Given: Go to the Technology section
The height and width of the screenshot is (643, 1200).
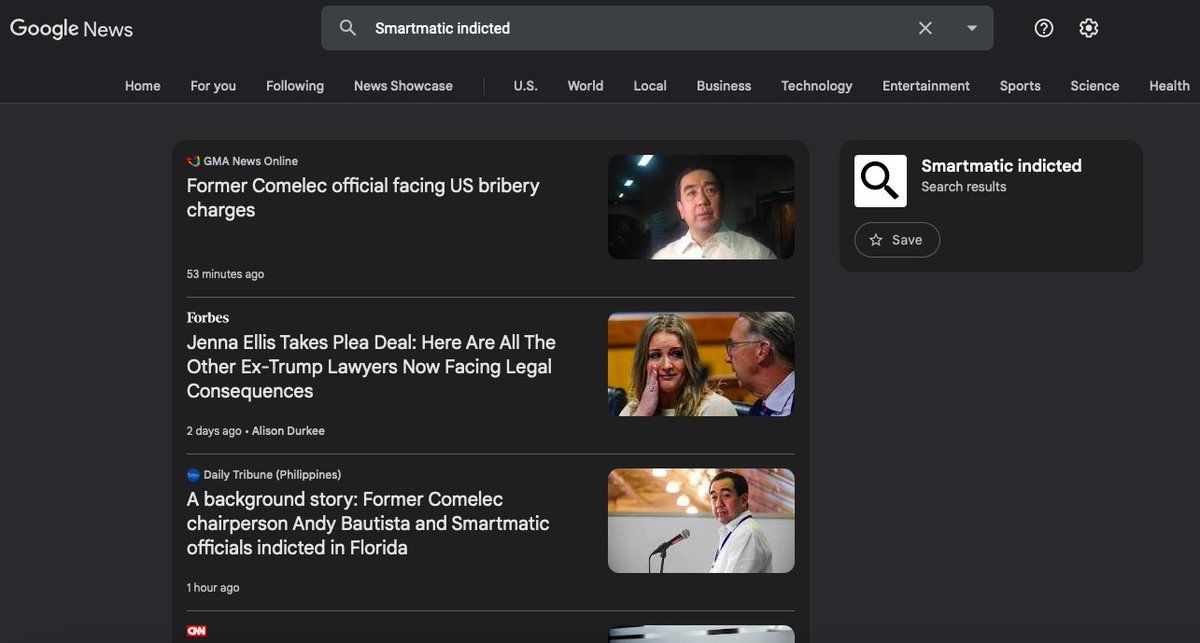Looking at the screenshot, I should [x=817, y=86].
